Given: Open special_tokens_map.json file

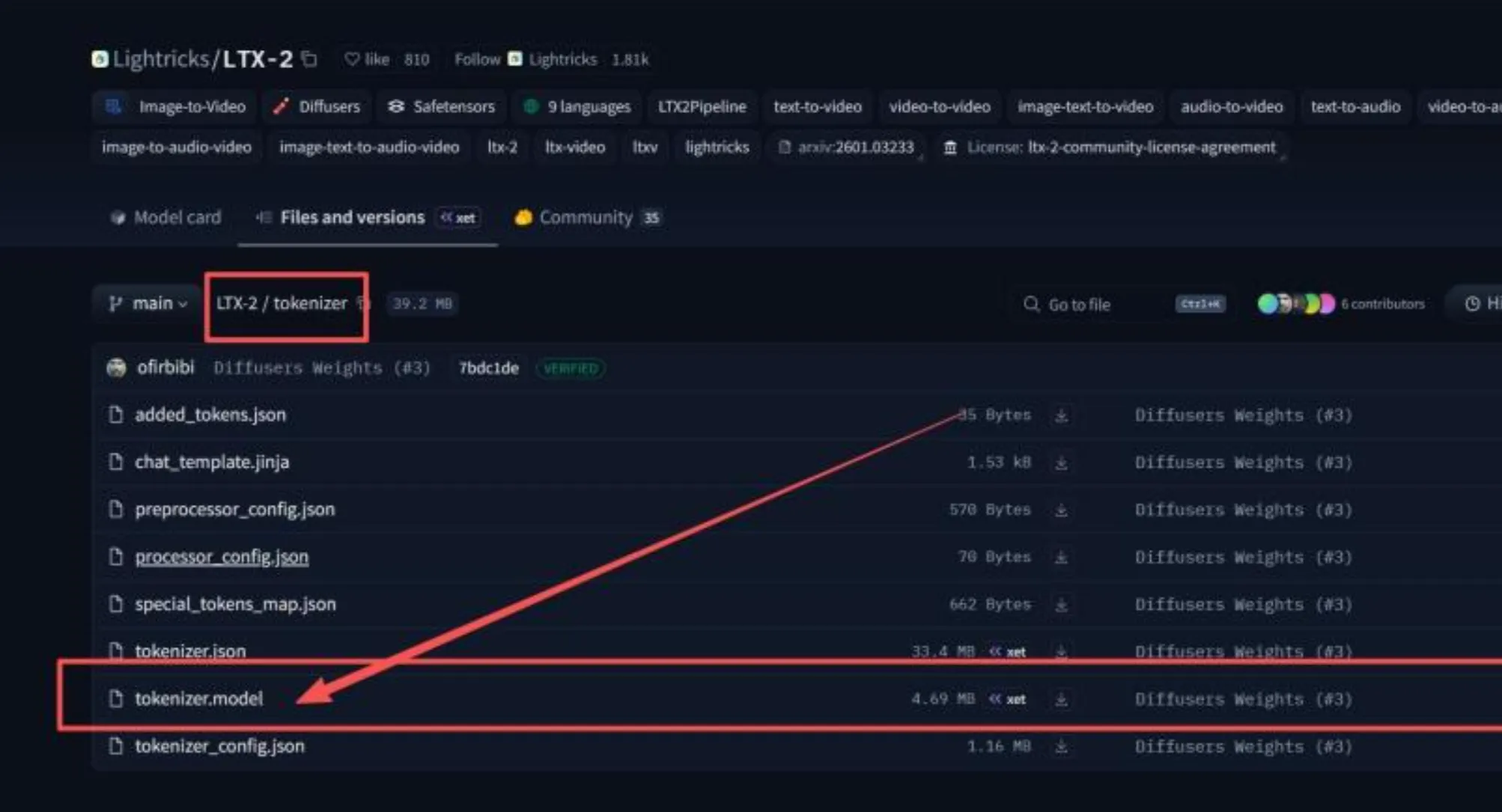Looking at the screenshot, I should coord(235,604).
